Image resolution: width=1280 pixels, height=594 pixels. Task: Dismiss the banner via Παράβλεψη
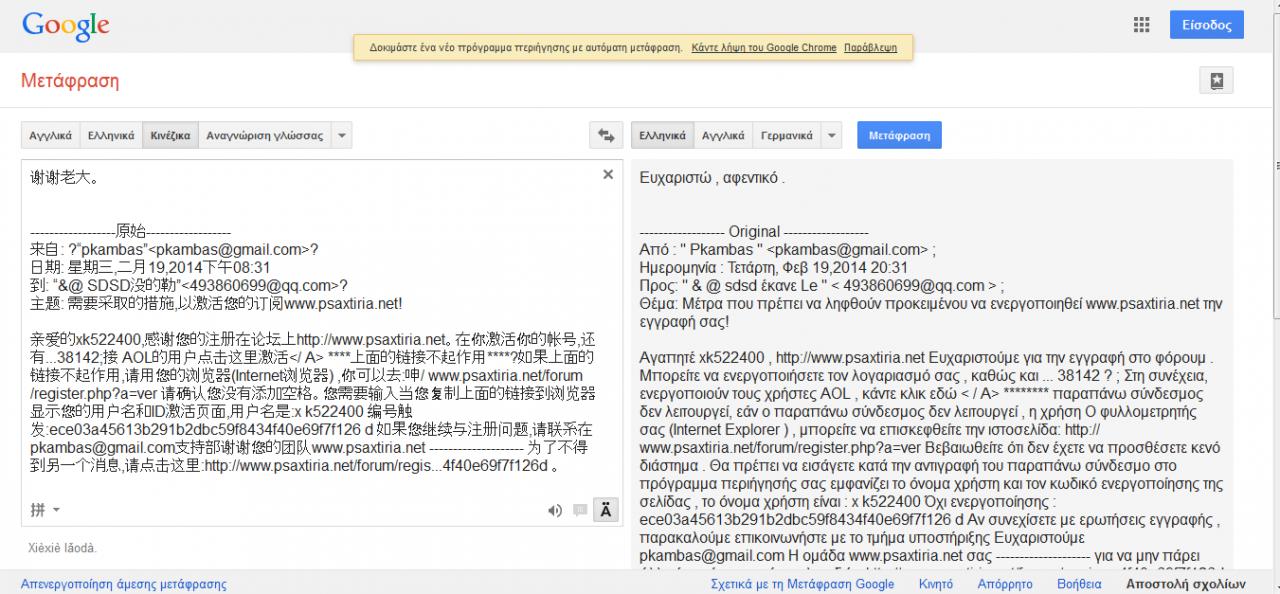pyautogui.click(x=870, y=48)
